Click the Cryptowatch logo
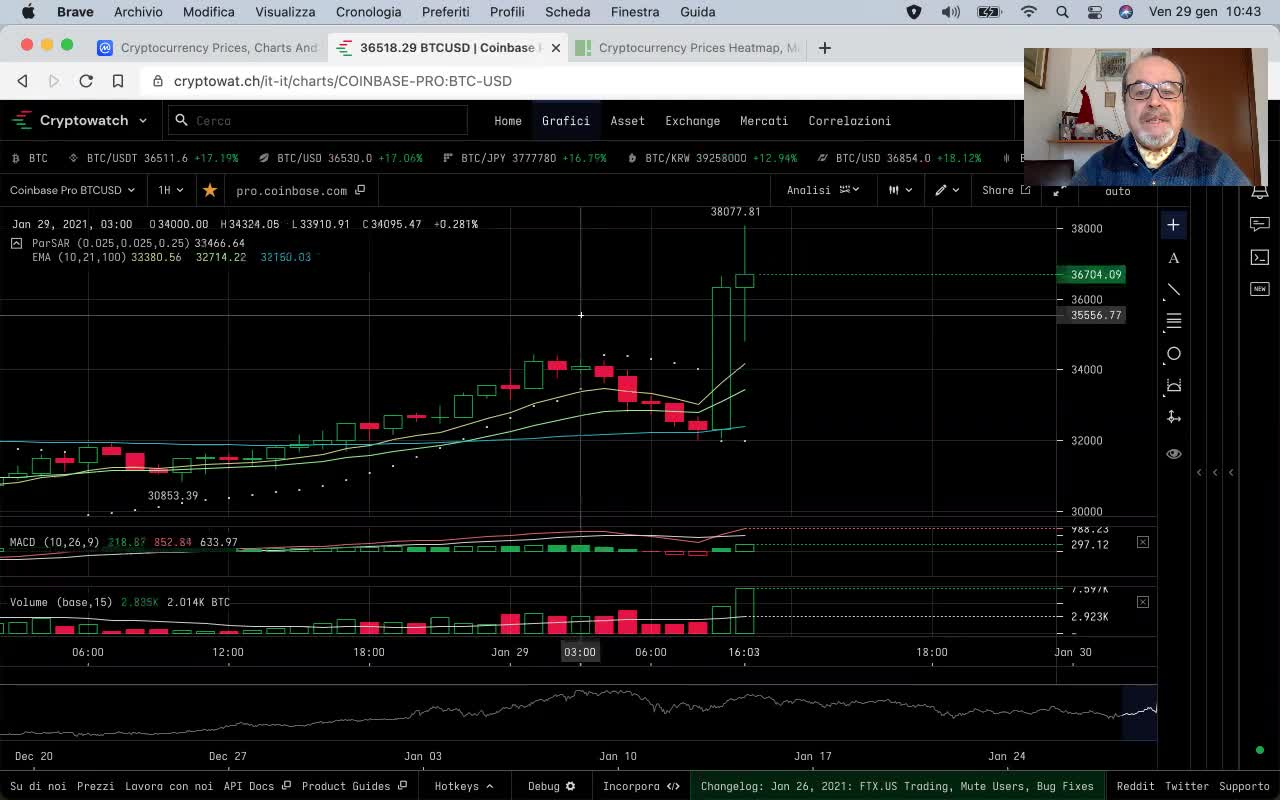This screenshot has height=800, width=1280. coord(70,120)
